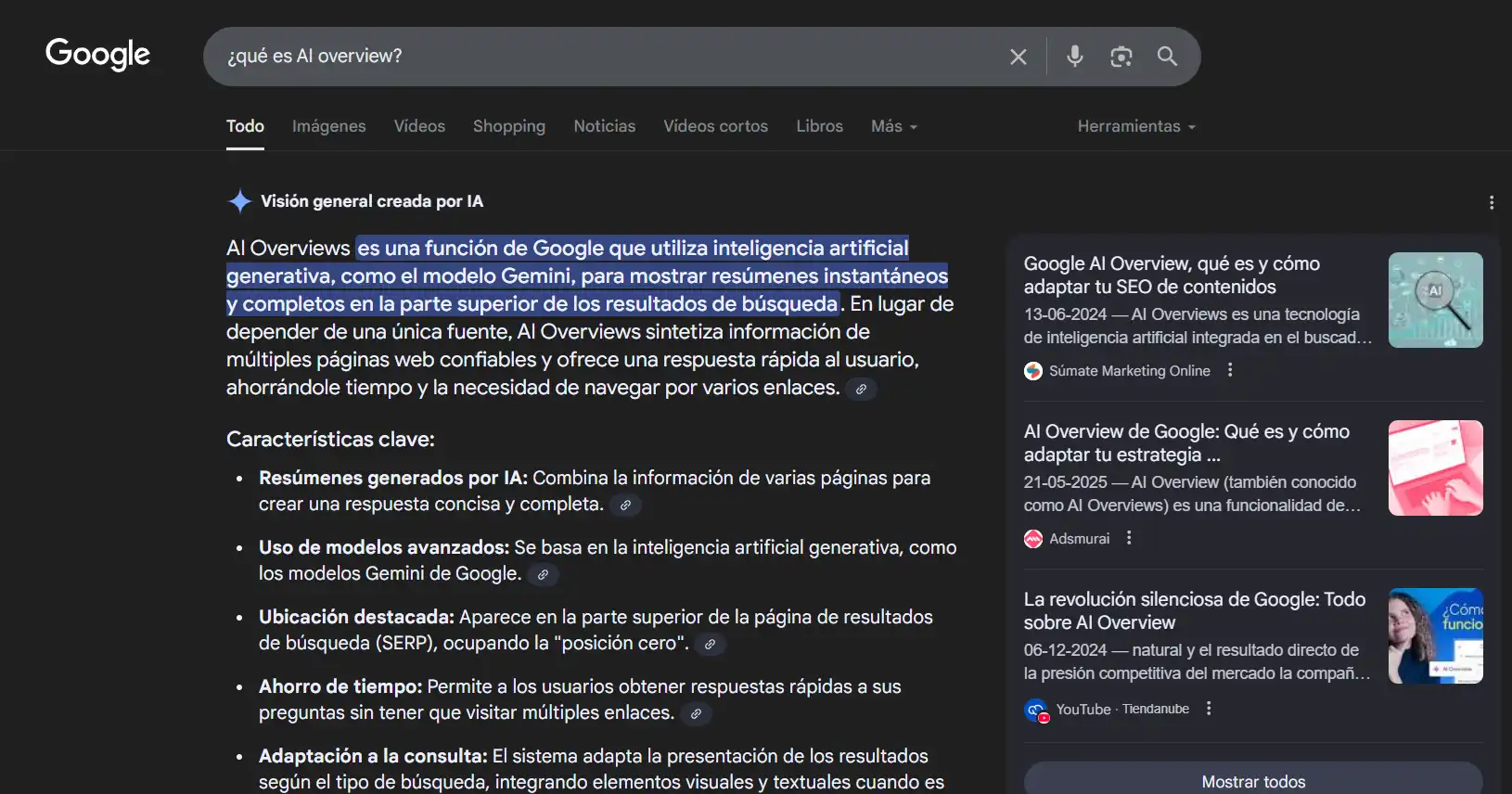Image resolution: width=1512 pixels, height=794 pixels.
Task: Switch to the Vídeos cortos tab
Action: 715,126
